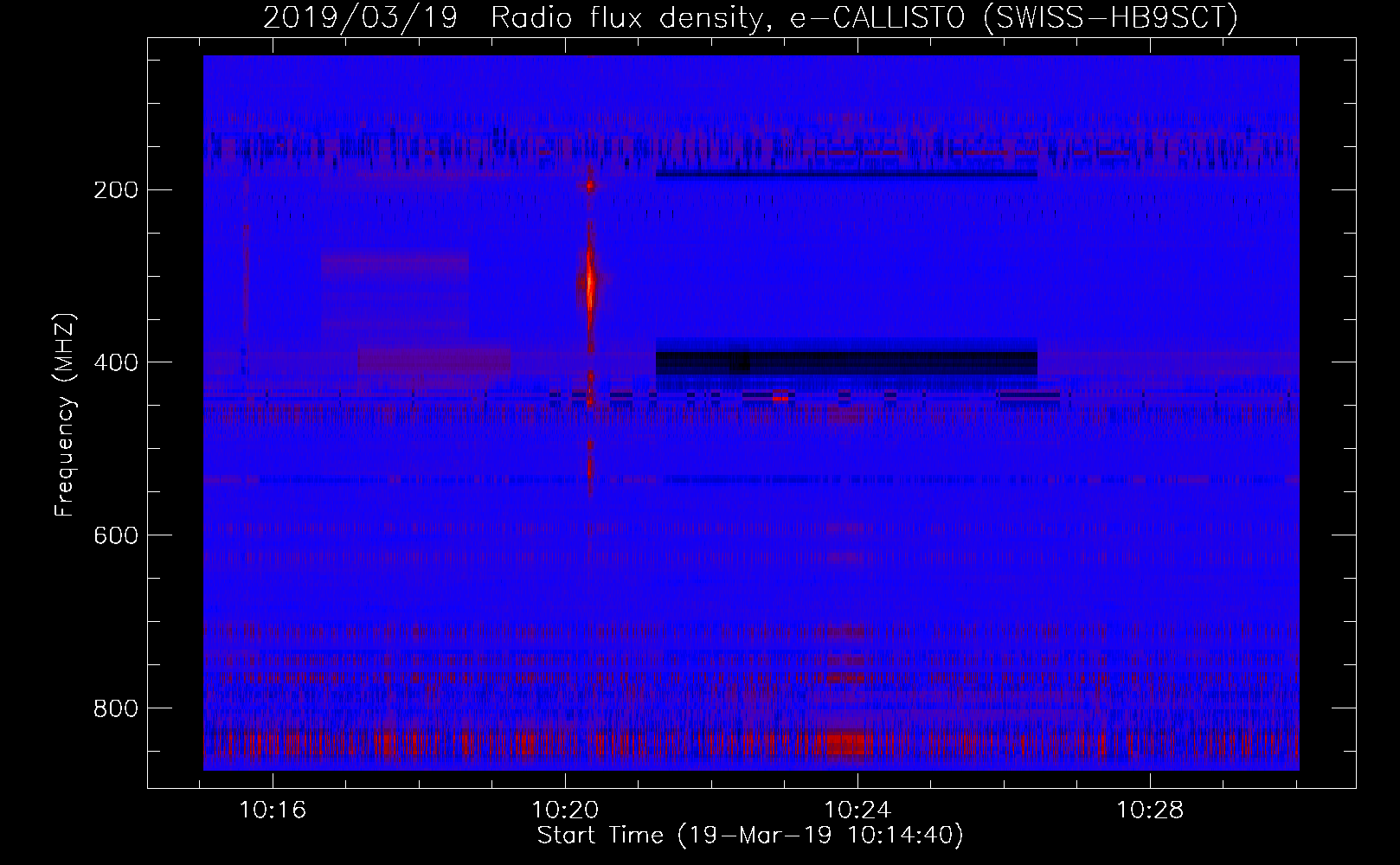Viewport: 1400px width, 865px height.
Task: Click the 10:28 time tick label
Action: 1149,811
